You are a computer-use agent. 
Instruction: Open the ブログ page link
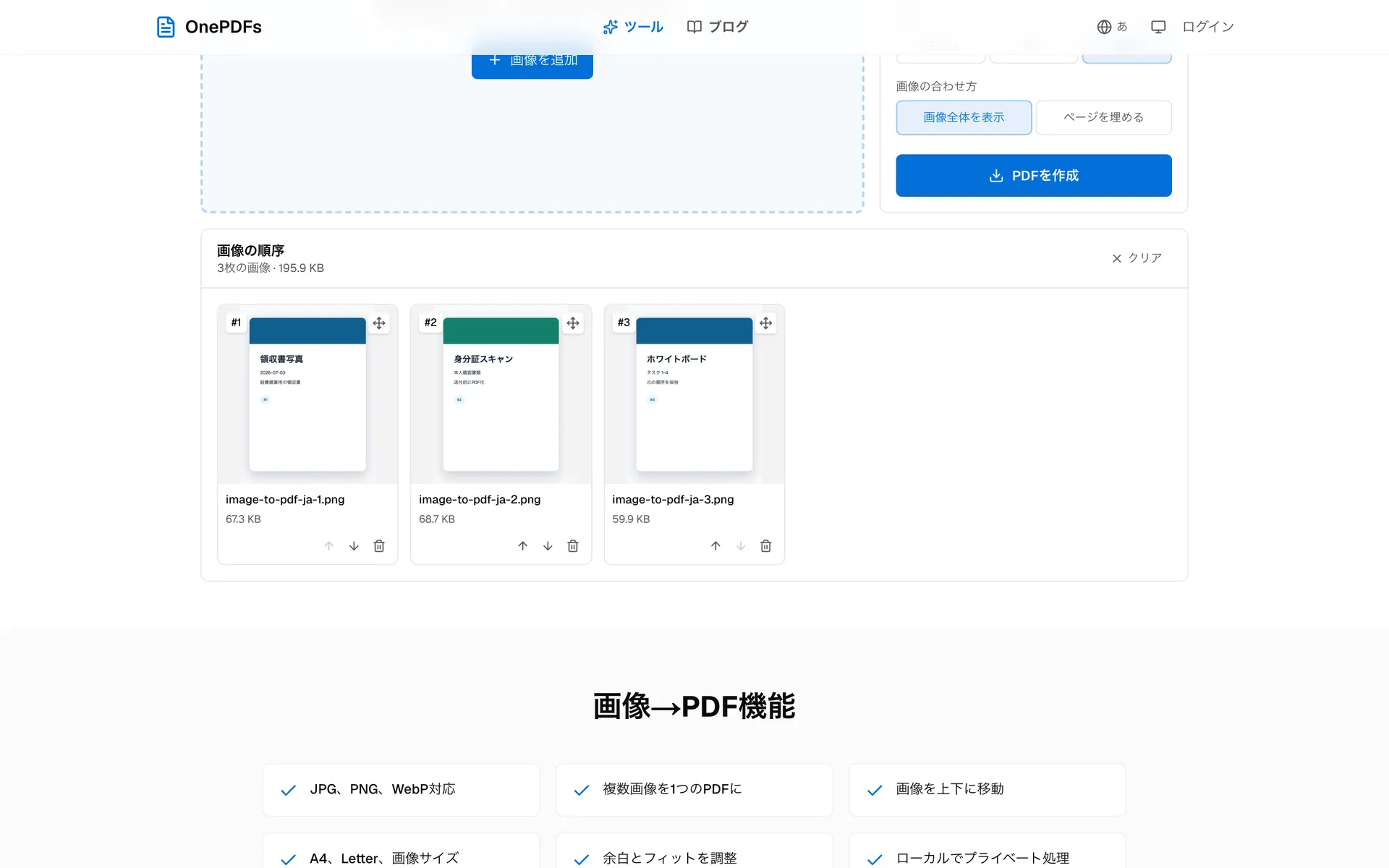coord(717,27)
